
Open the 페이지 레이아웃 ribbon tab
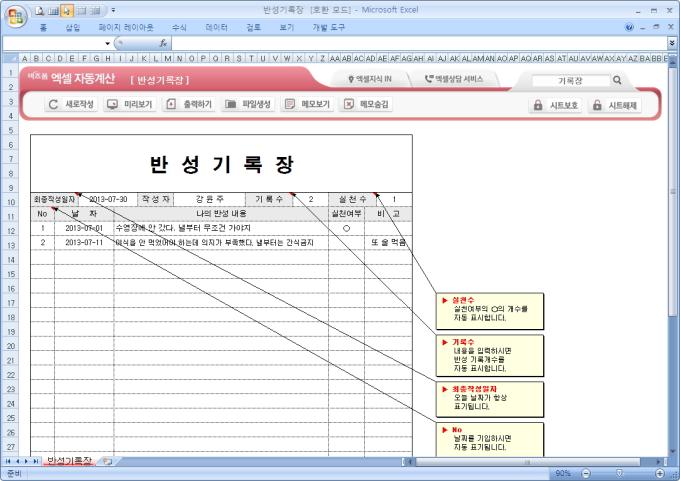pyautogui.click(x=126, y=28)
